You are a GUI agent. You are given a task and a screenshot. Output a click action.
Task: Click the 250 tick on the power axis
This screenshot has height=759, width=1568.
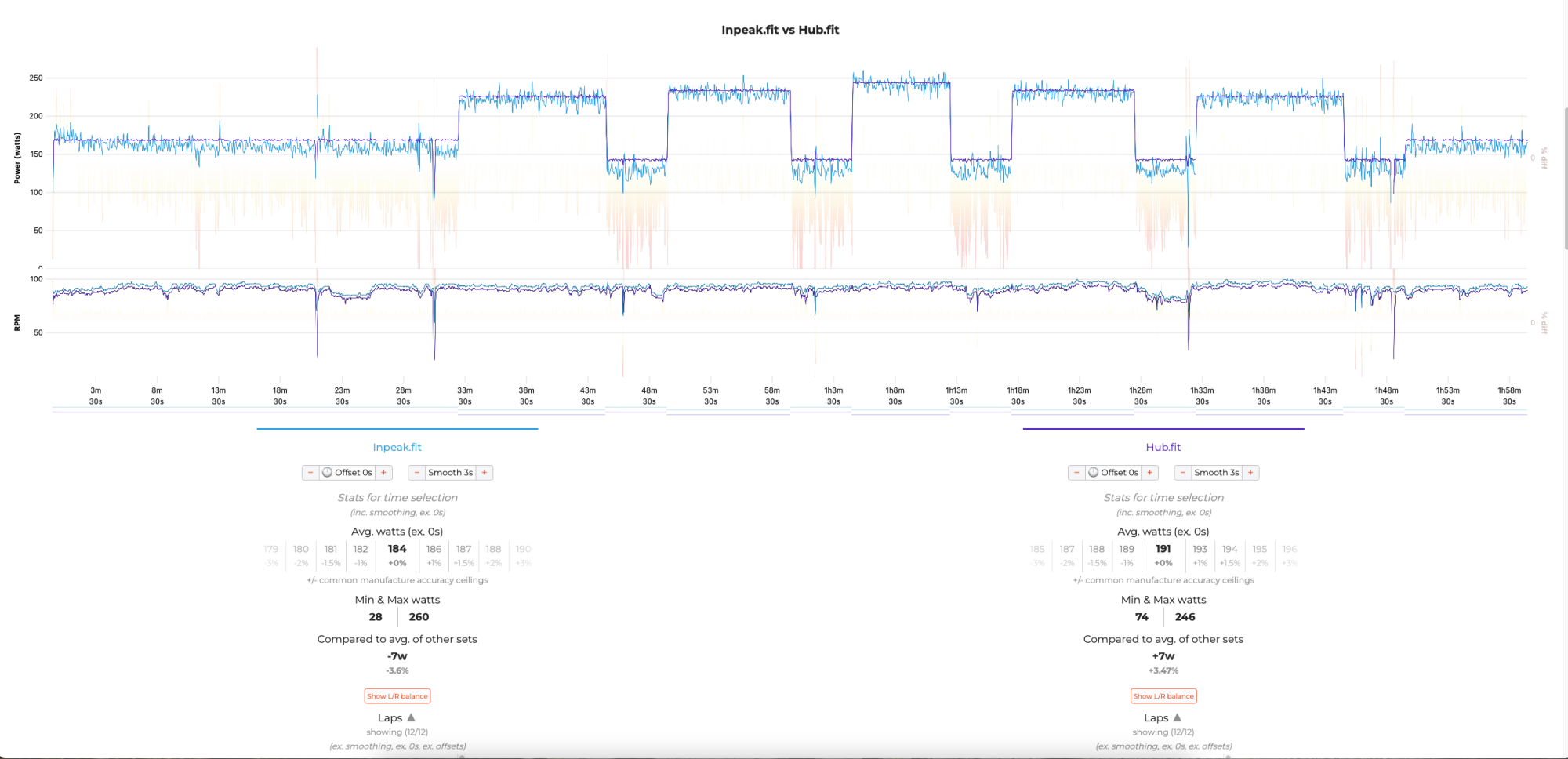[36, 78]
